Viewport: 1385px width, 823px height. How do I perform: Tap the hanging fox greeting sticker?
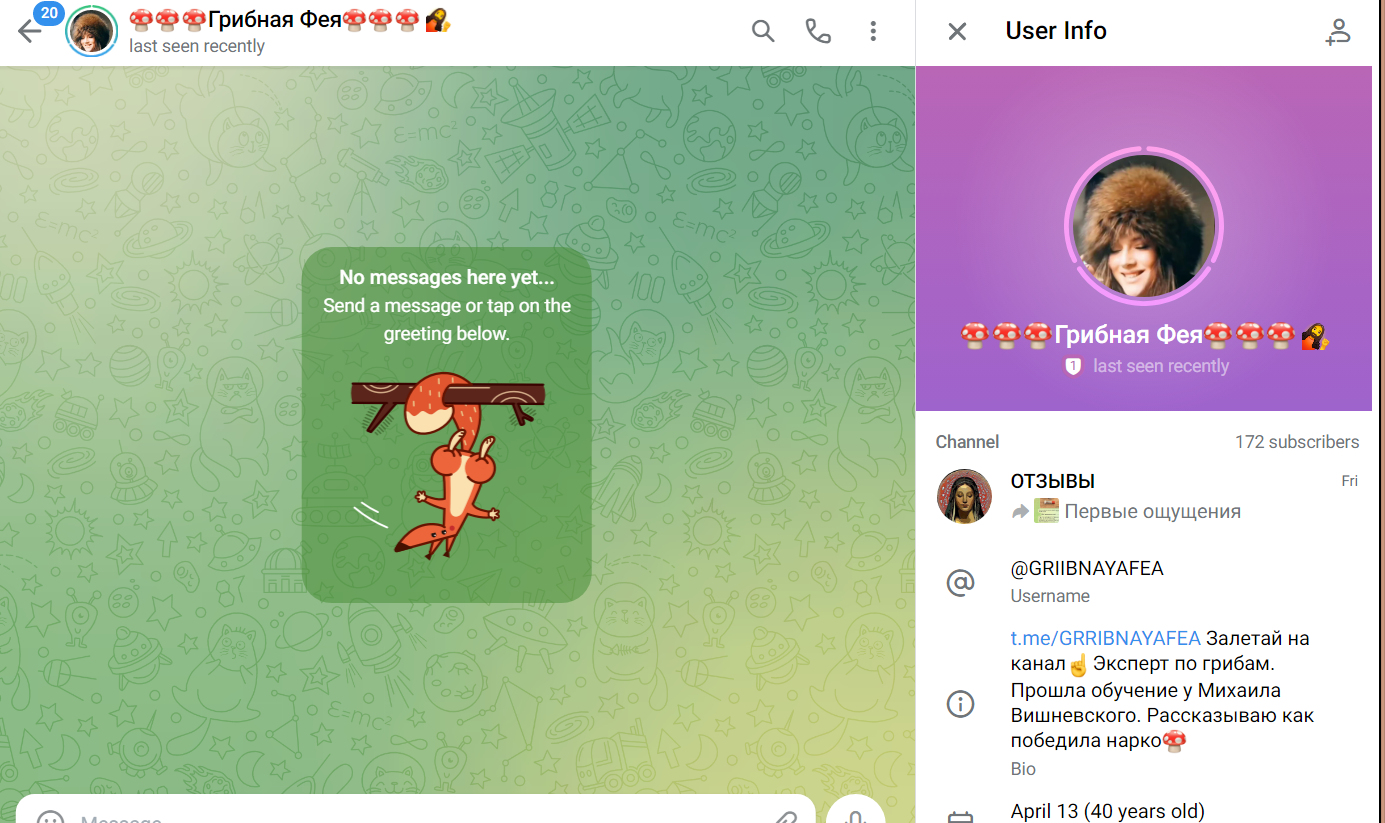446,465
